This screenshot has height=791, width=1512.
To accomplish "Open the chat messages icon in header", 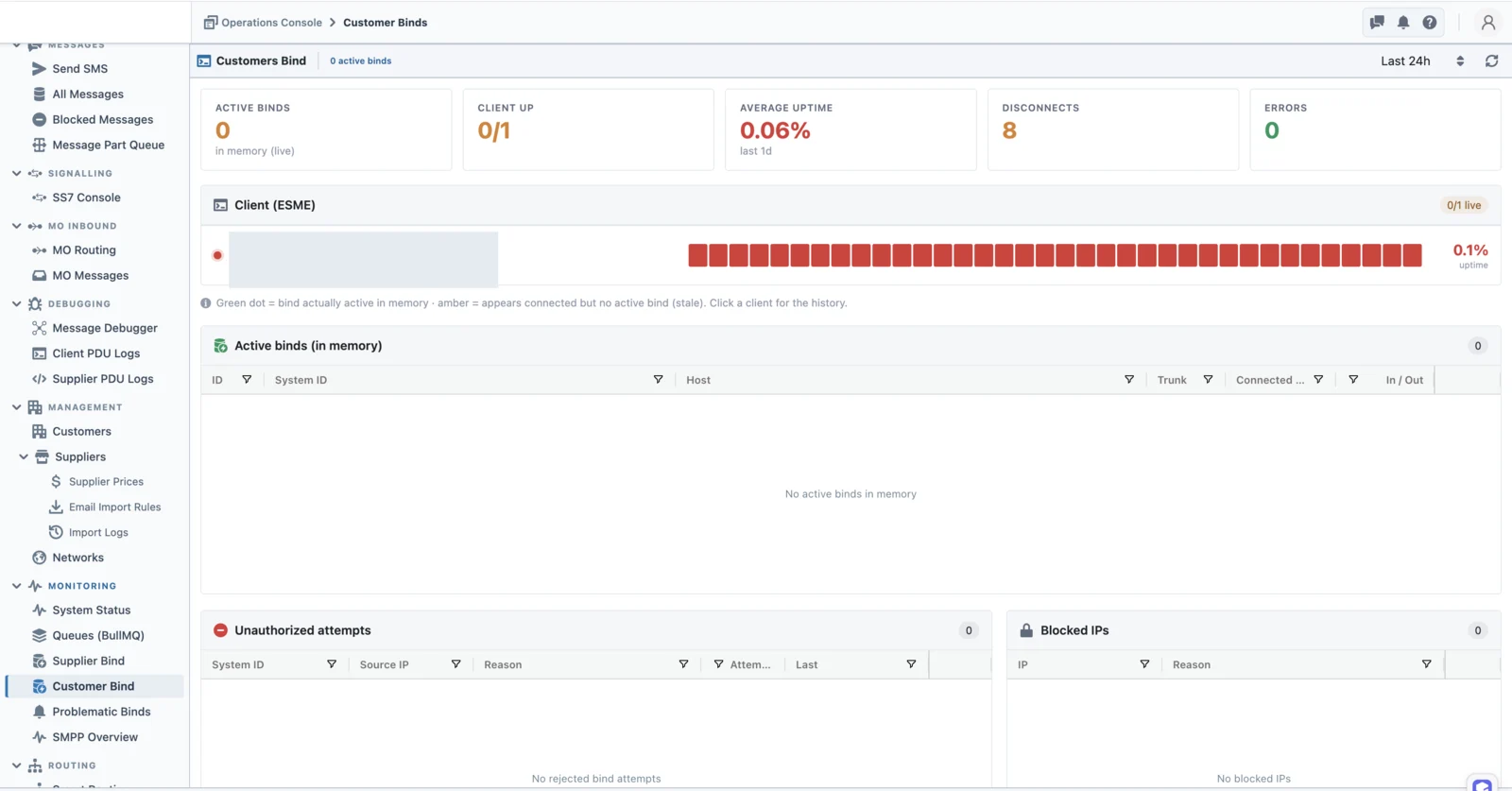I will click(x=1377, y=23).
